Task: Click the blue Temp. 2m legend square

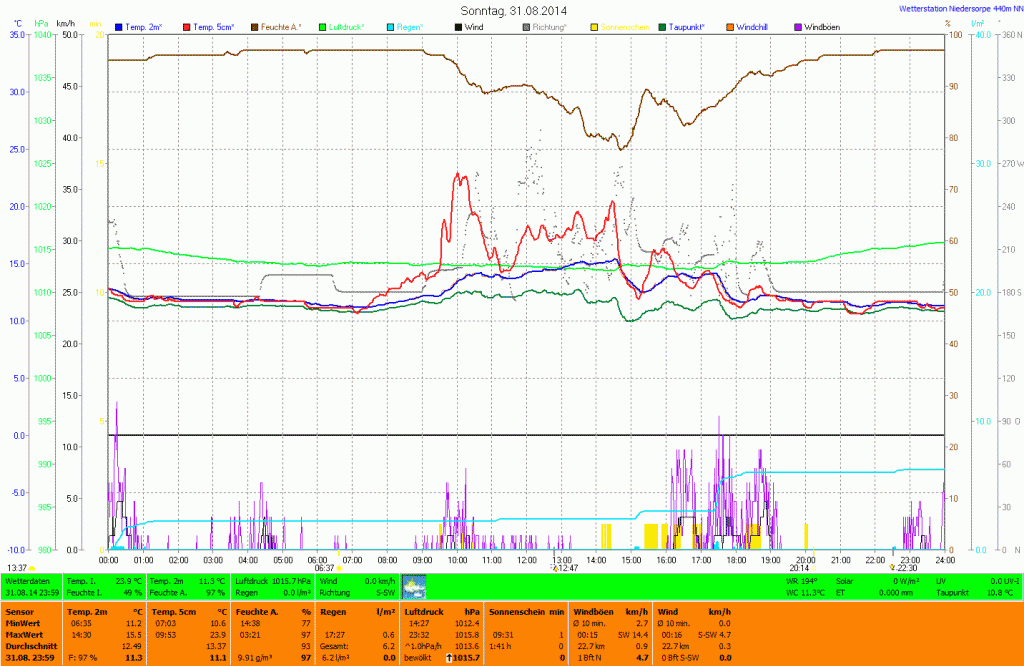Action: (x=119, y=26)
